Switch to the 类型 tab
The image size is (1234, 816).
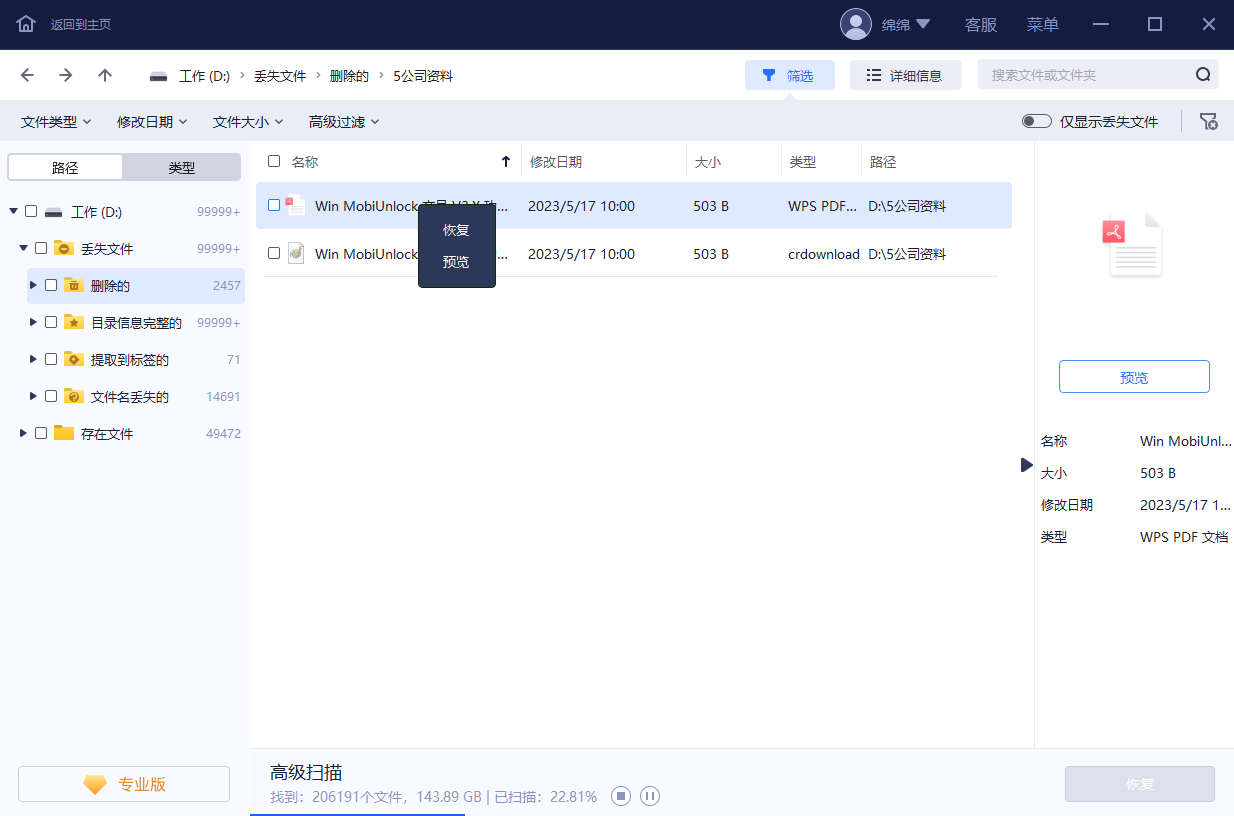(x=182, y=168)
